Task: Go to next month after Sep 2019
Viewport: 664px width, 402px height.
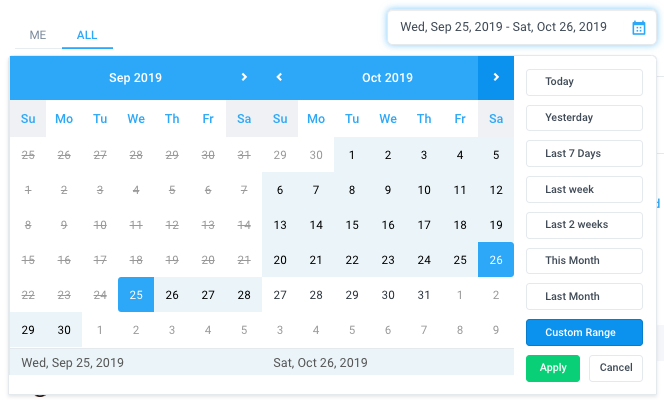Action: click(x=244, y=77)
